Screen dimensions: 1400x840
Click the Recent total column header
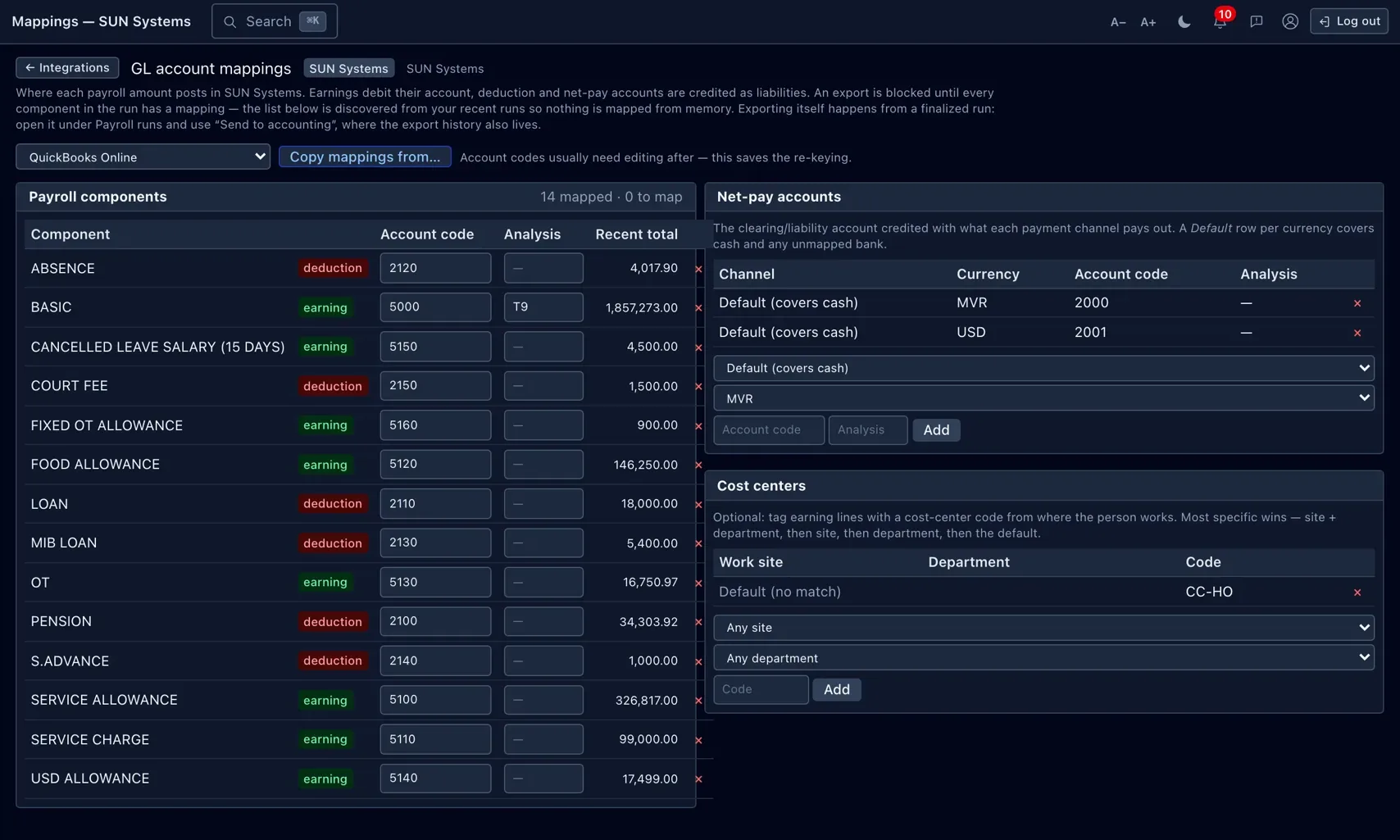[636, 234]
